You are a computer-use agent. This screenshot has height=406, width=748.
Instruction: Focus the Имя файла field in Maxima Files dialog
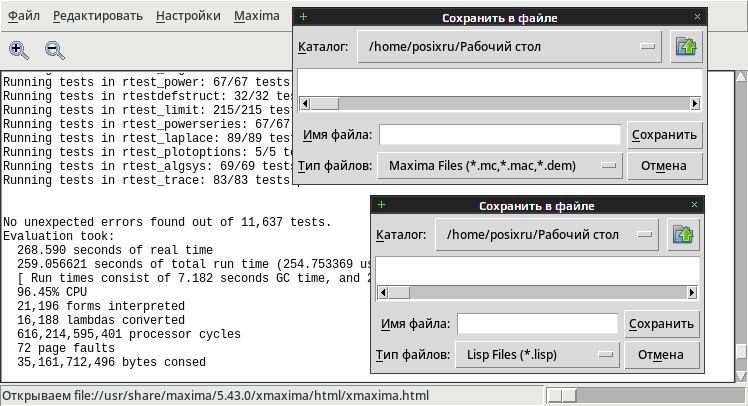point(500,135)
